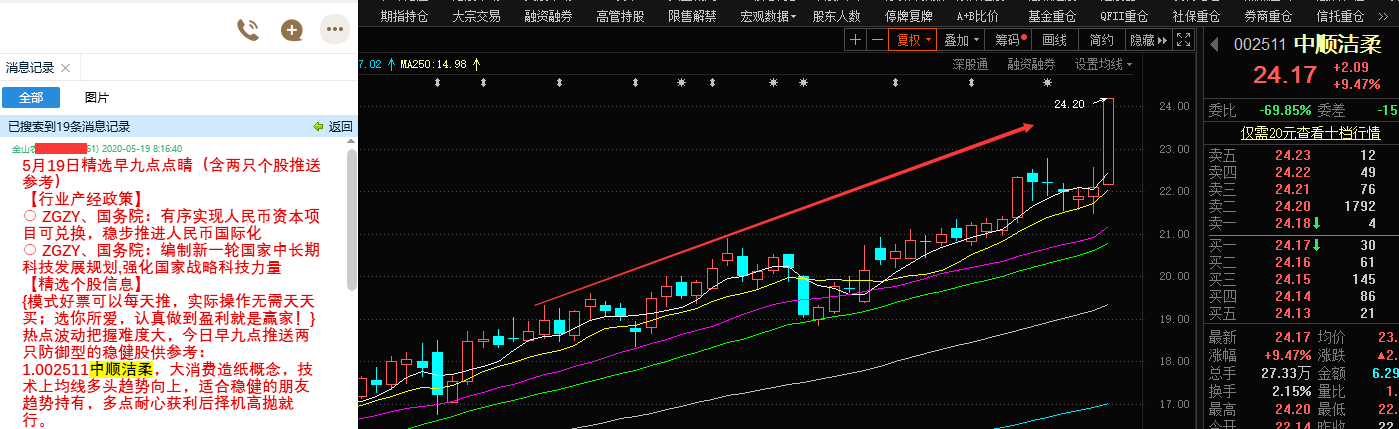Viewport: 1399px width, 429px height.
Task: Click the 深股通 tag
Action: point(969,65)
